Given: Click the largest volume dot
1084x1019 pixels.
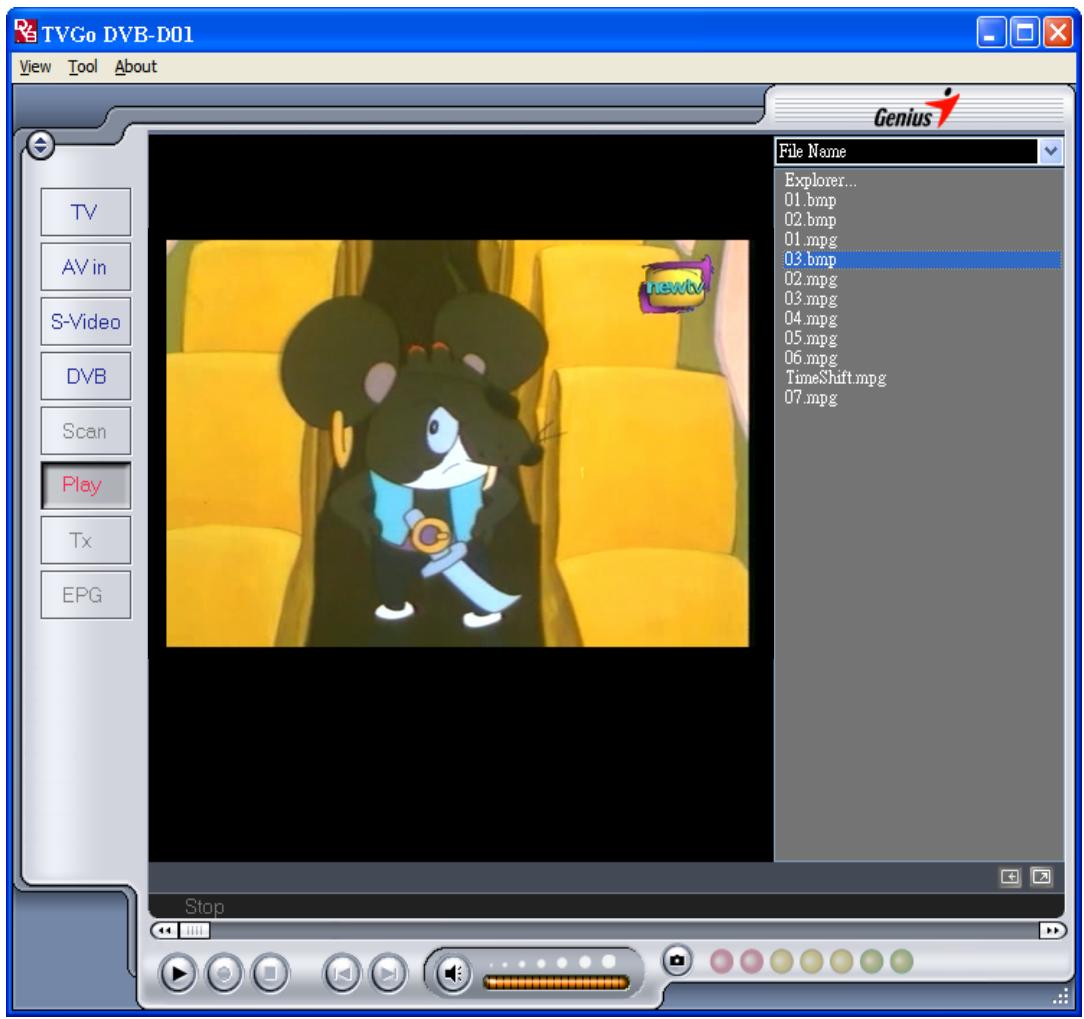Looking at the screenshot, I should [x=608, y=961].
